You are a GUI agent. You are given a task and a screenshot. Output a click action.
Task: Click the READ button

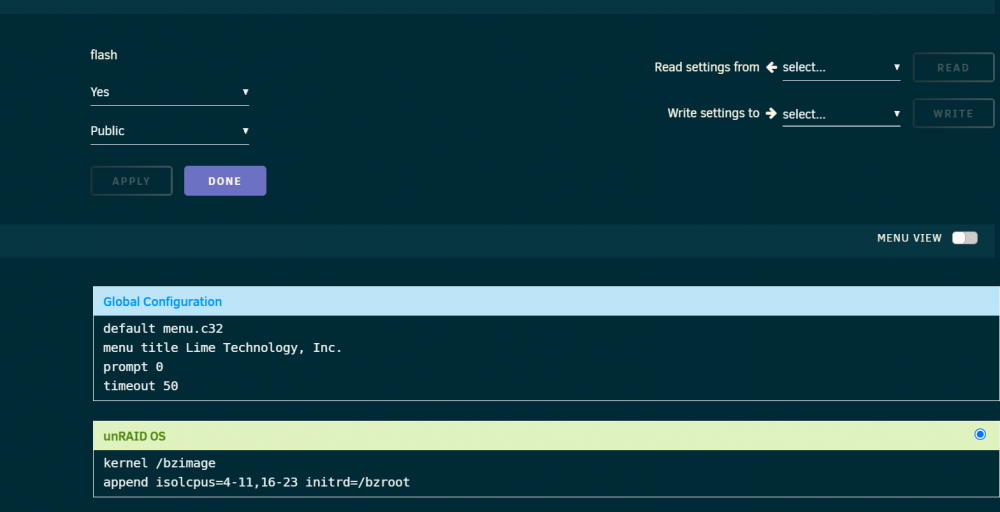click(x=953, y=68)
